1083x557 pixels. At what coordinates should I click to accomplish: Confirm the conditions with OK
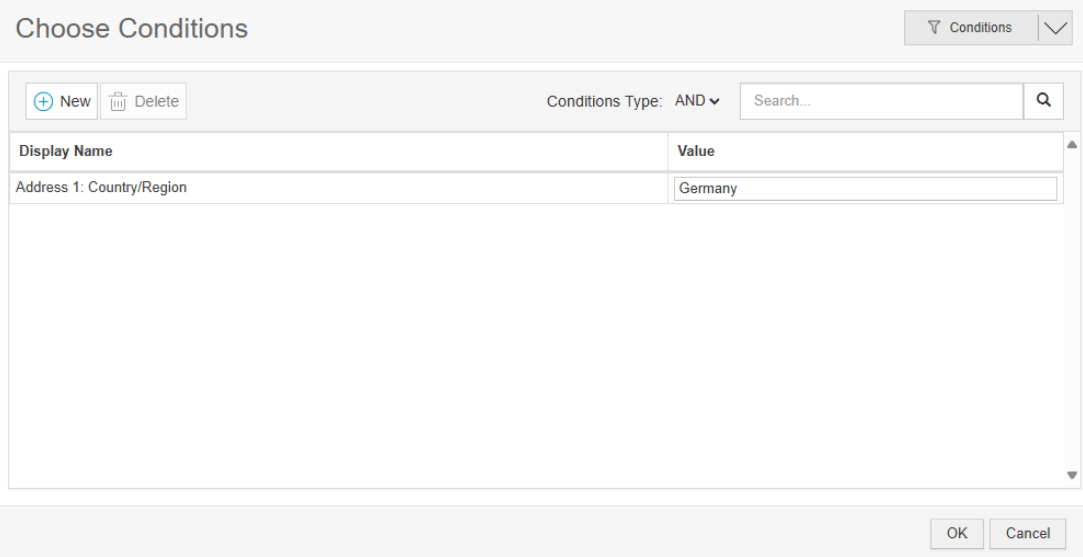(x=957, y=533)
